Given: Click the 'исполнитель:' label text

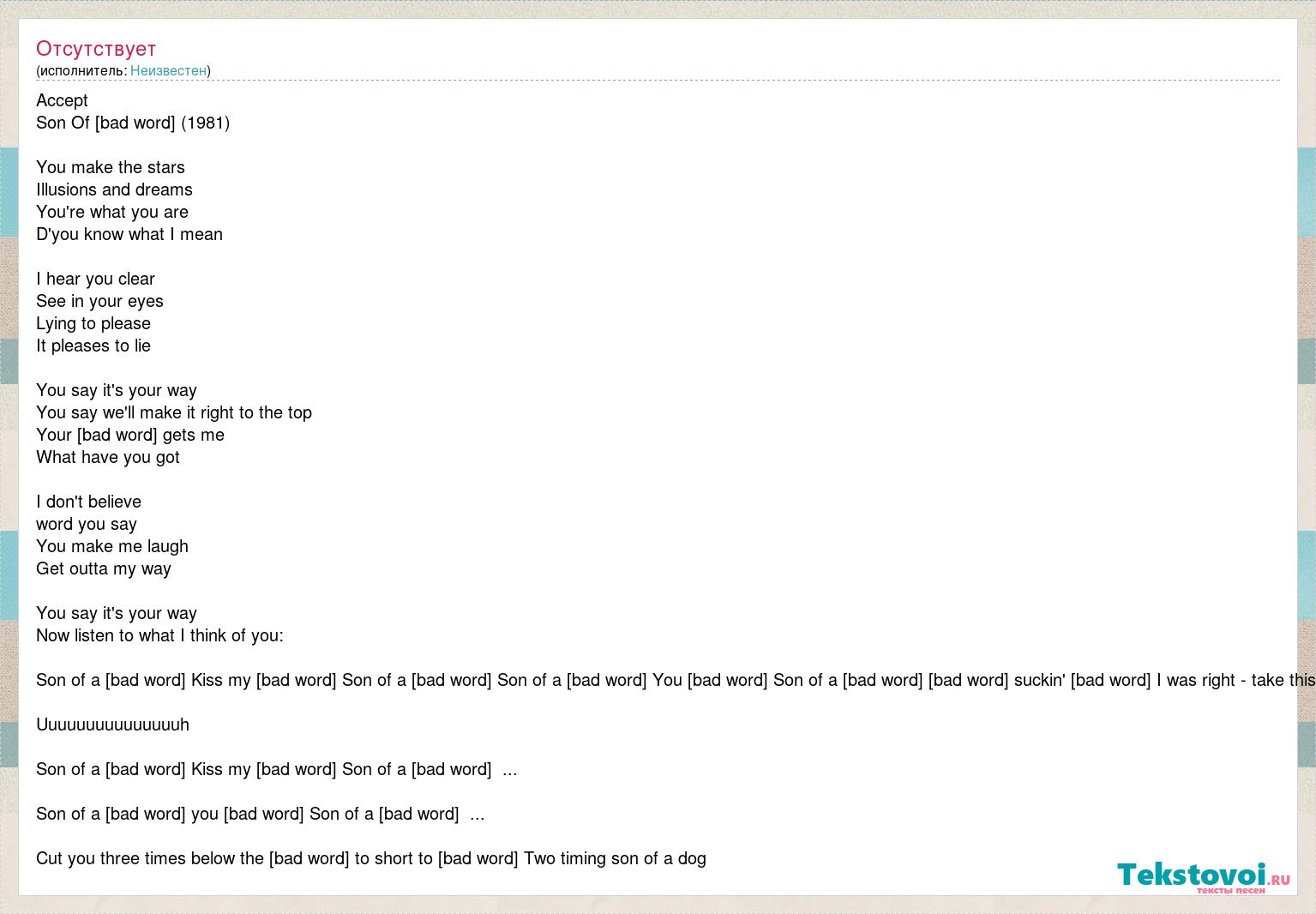Looking at the screenshot, I should (83, 70).
